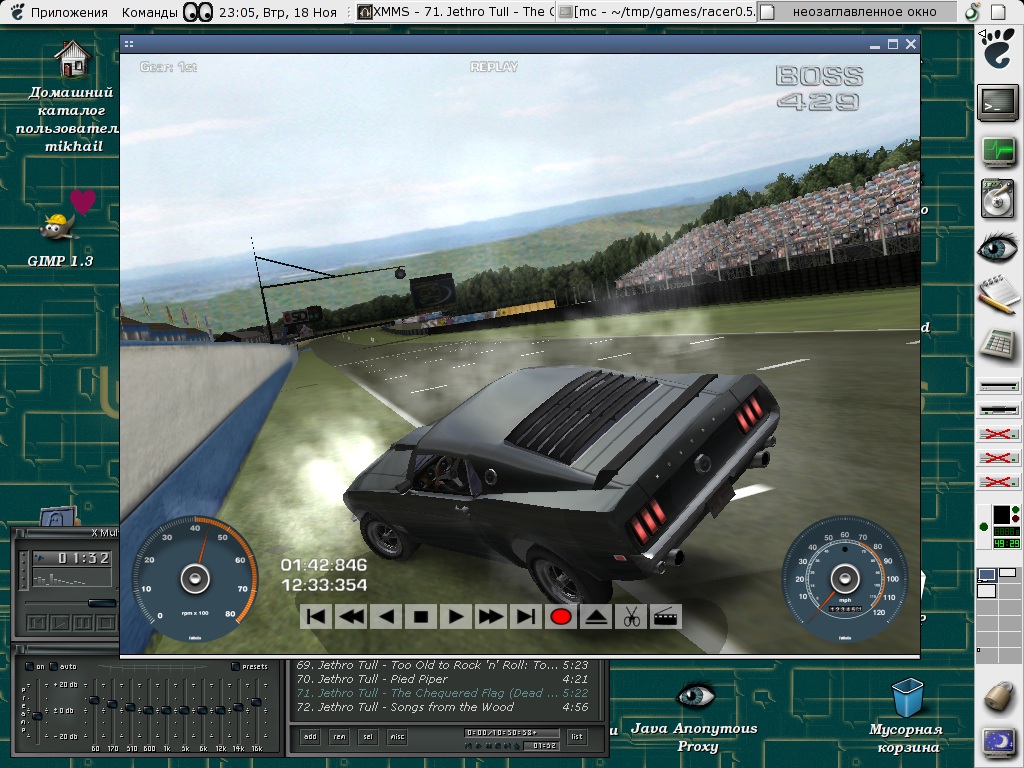Click the camera icon in replay bar
This screenshot has height=768, width=1024.
(665, 617)
